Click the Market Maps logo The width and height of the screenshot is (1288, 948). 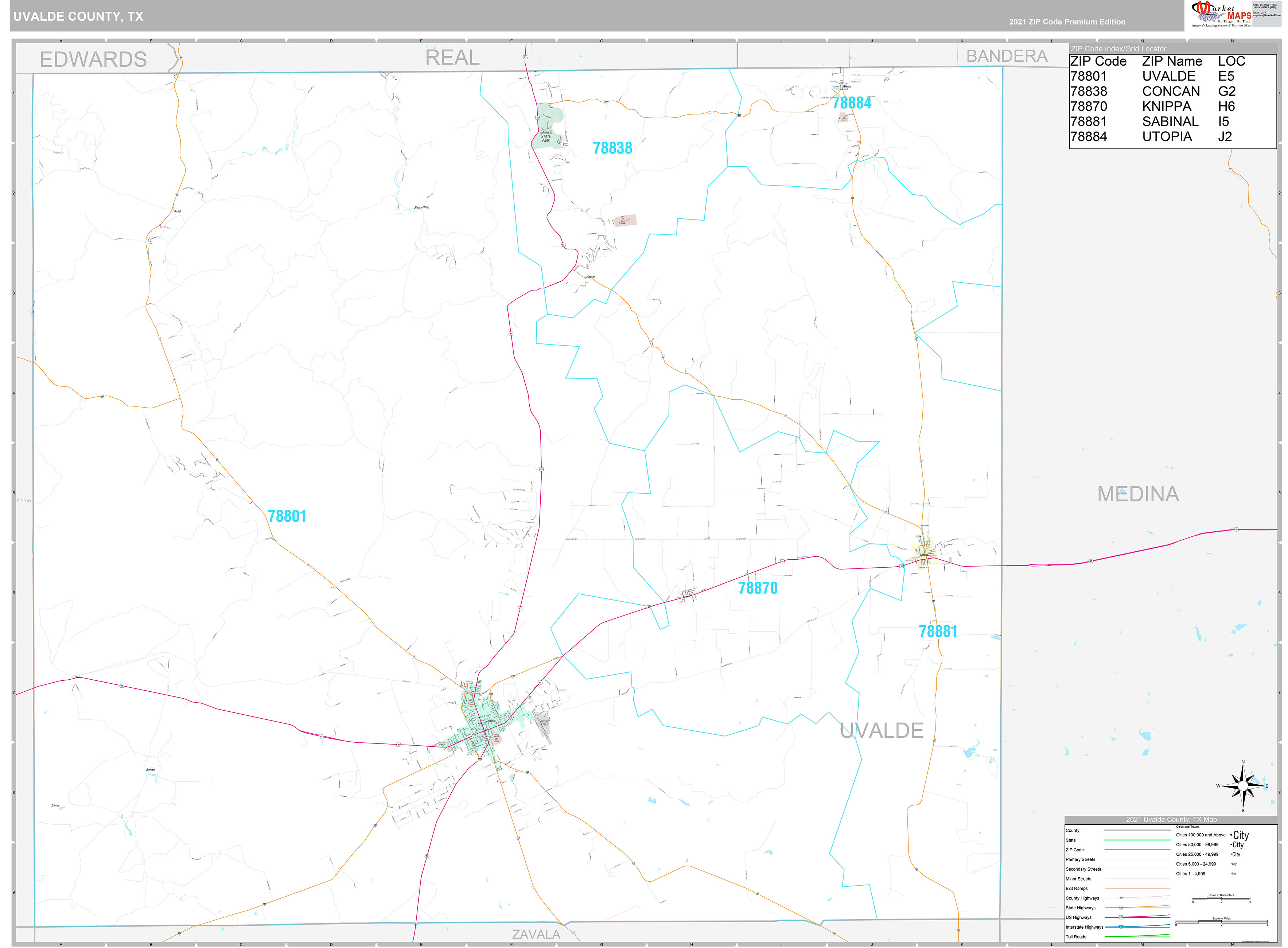click(x=1221, y=14)
